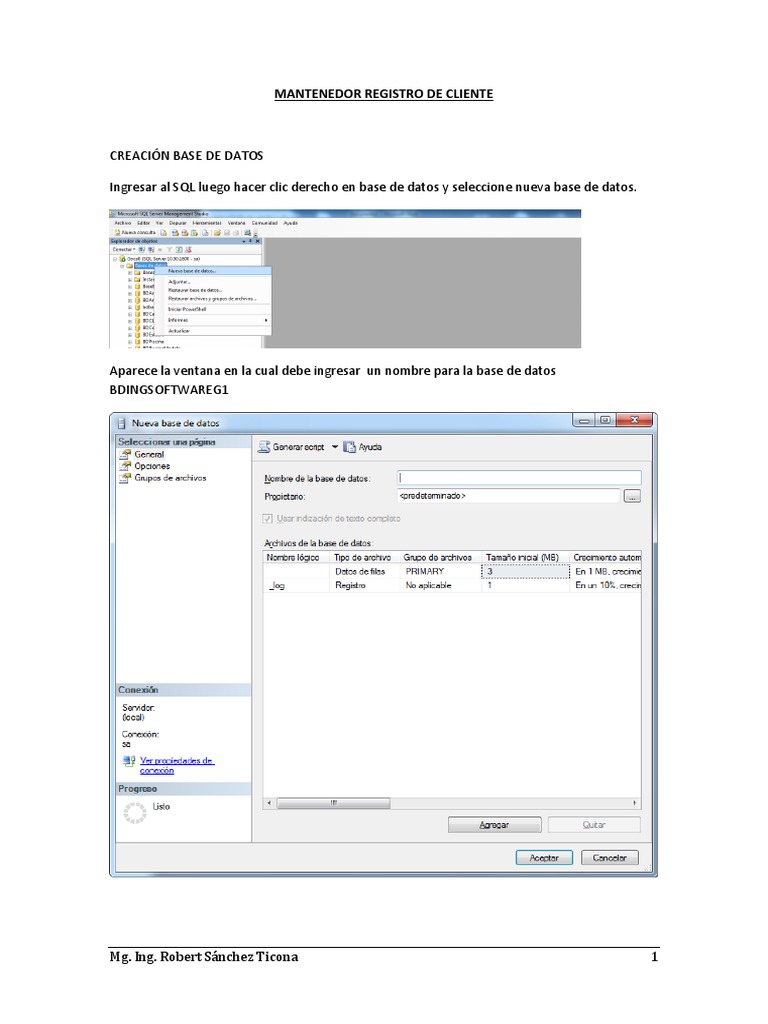The height and width of the screenshot is (1024, 768).
Task: Click the Quitar button
Action: tap(594, 825)
